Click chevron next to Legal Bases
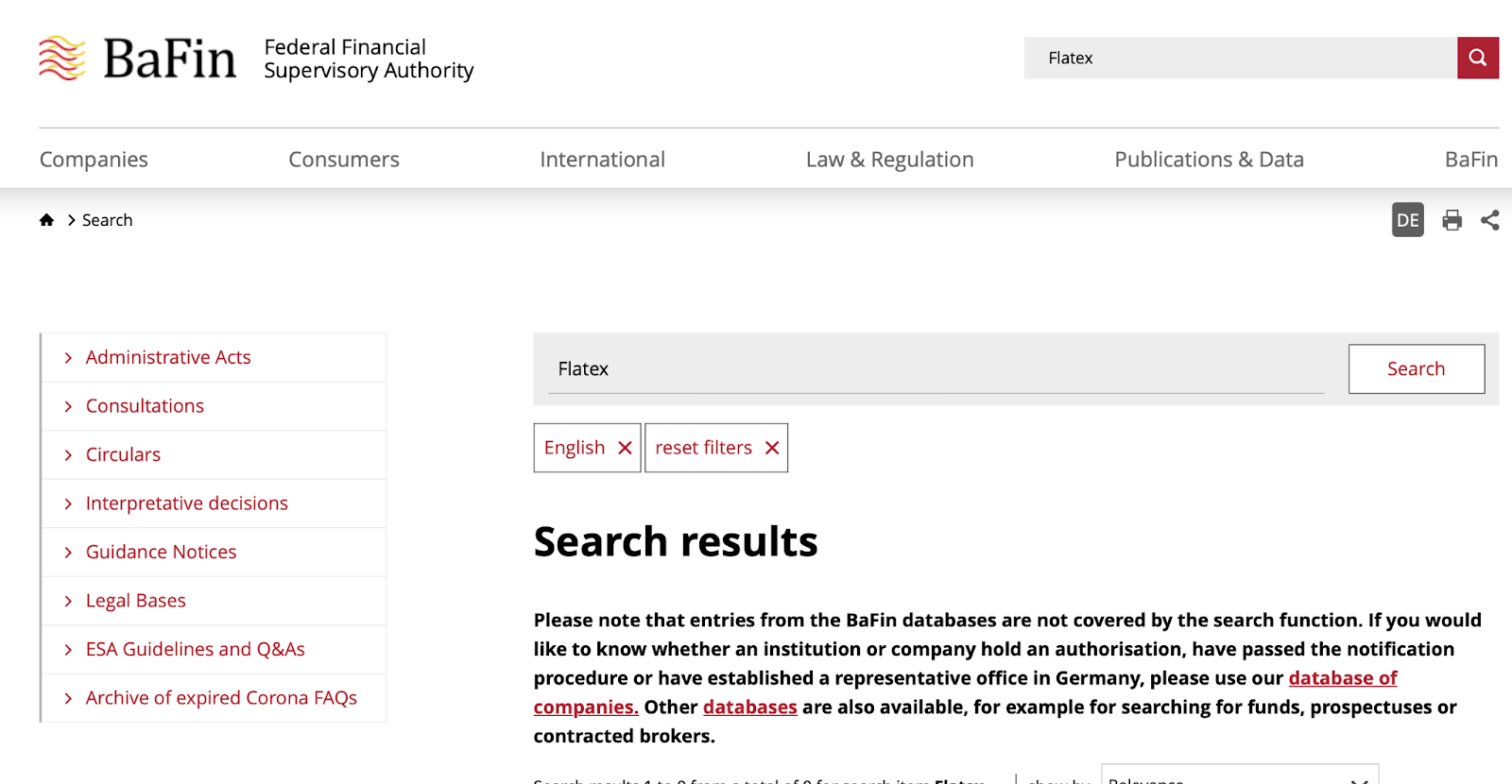1512x784 pixels. coord(68,601)
